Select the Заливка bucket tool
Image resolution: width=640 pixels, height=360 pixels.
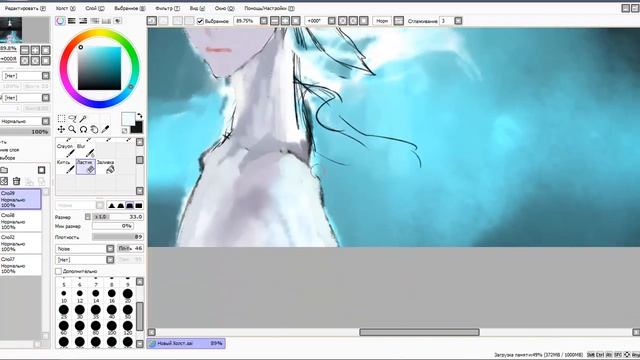pyautogui.click(x=106, y=167)
